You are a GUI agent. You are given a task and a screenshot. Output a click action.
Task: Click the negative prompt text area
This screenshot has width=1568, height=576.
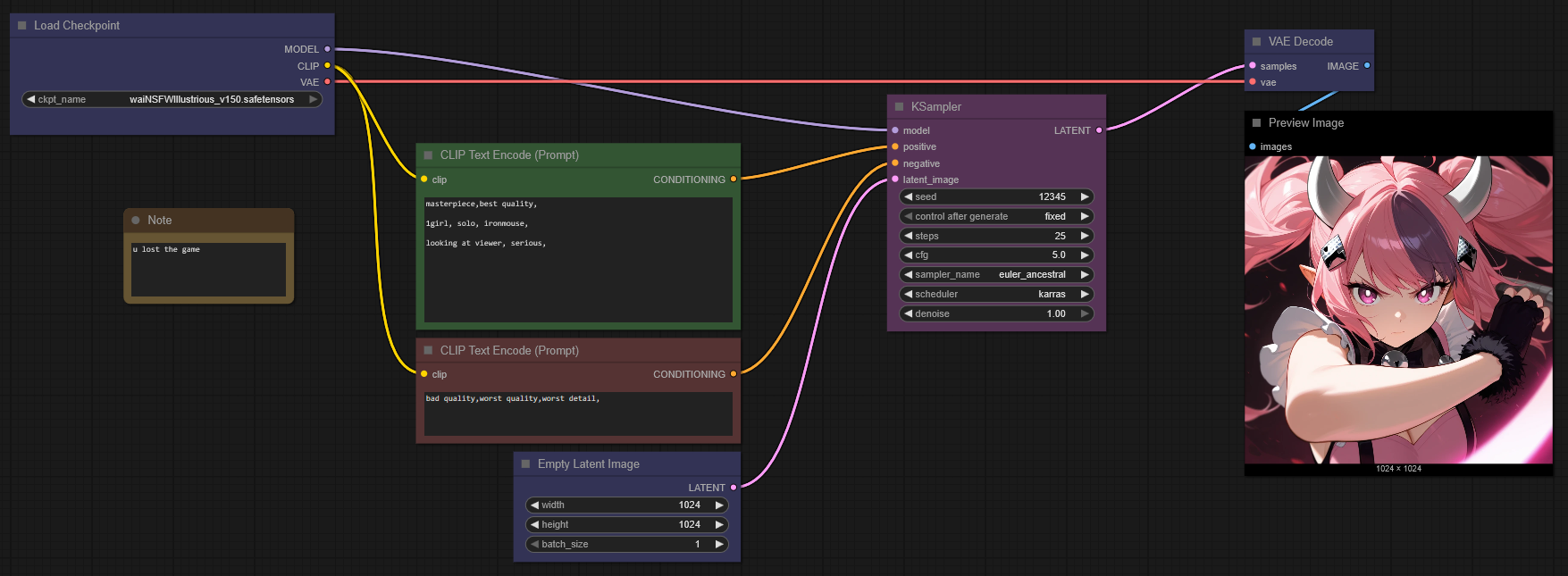pyautogui.click(x=578, y=414)
